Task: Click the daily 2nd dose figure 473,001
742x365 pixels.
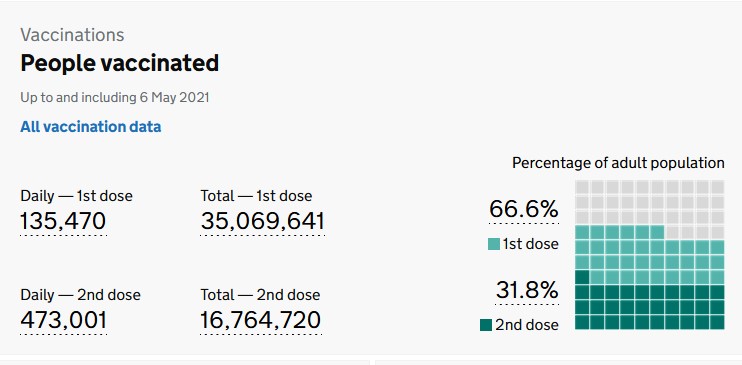Action: point(63,320)
